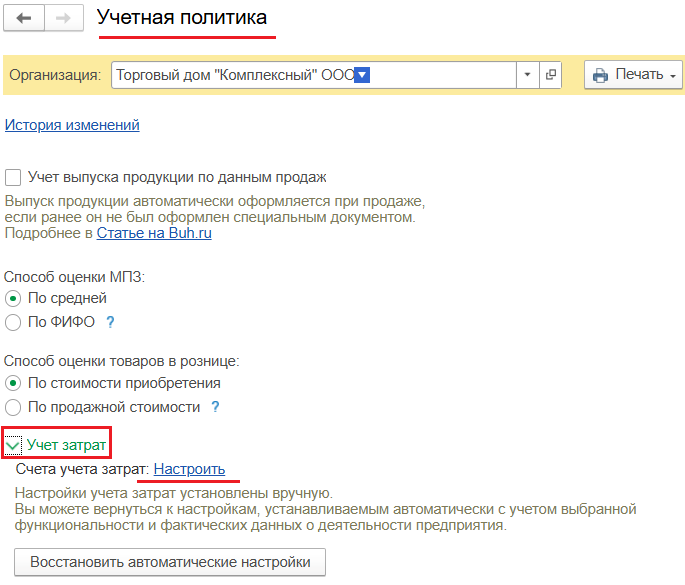
Task: Go forward with the right arrow button
Action: pyautogui.click(x=64, y=18)
